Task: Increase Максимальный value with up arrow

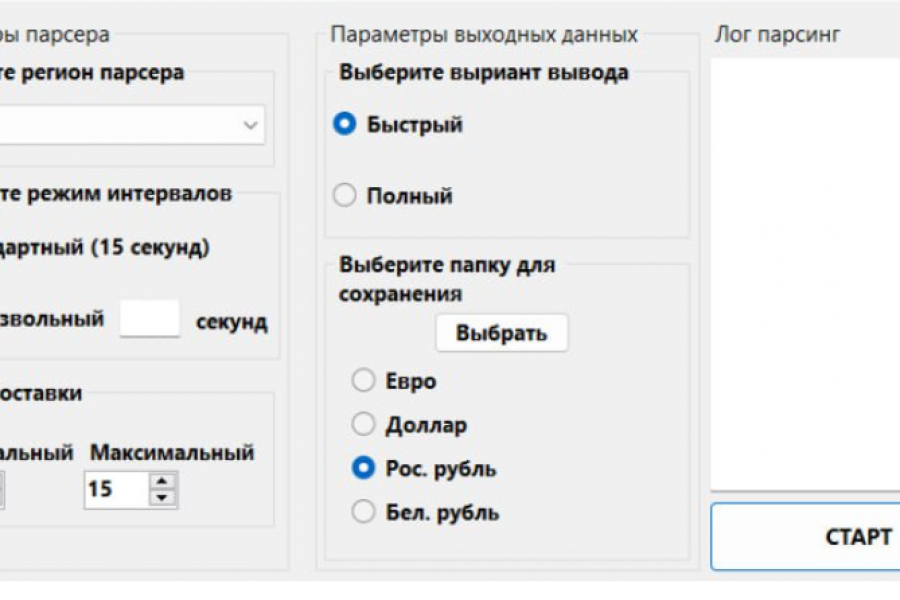Action: [x=162, y=480]
